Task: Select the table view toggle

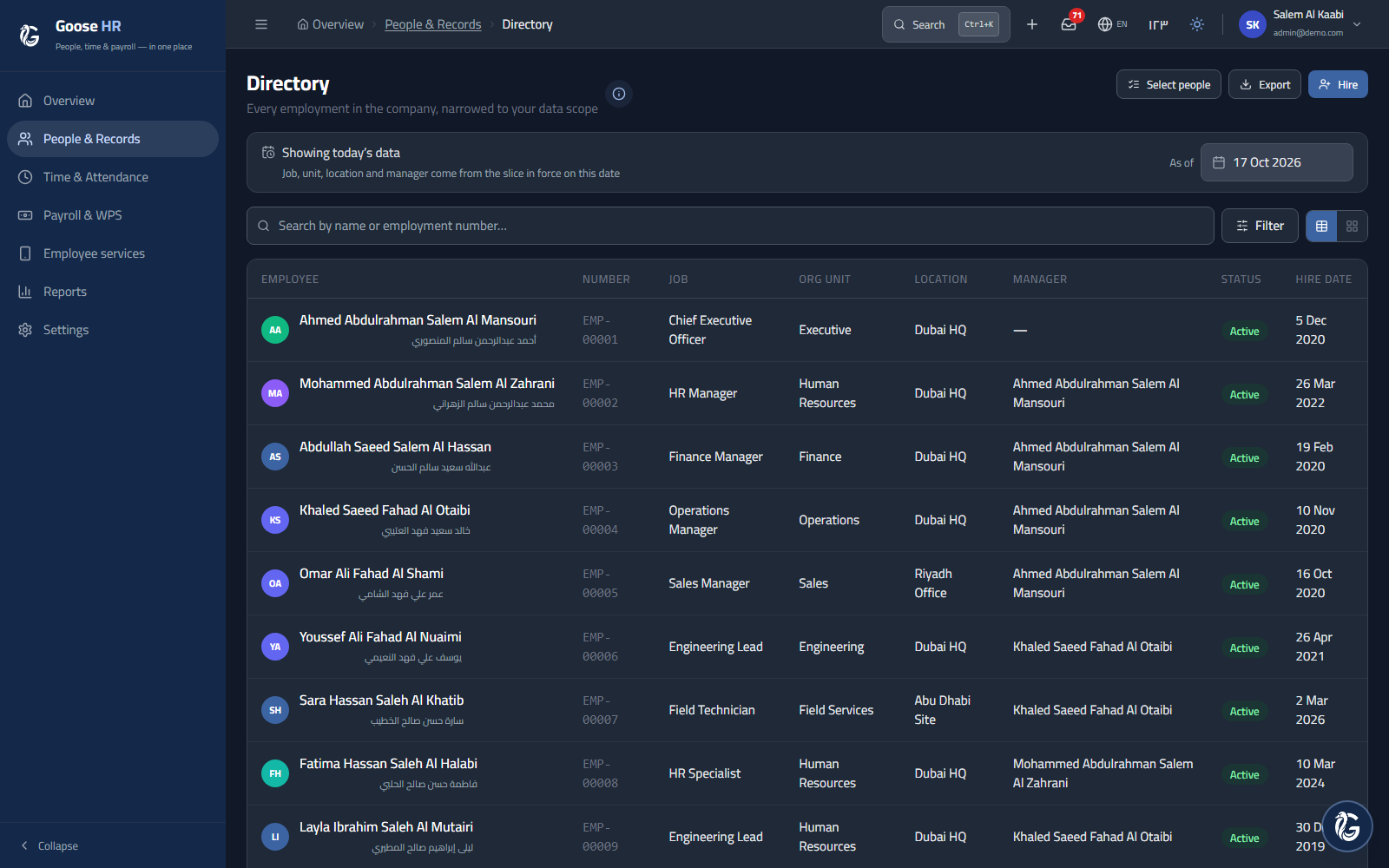Action: pos(1321,226)
